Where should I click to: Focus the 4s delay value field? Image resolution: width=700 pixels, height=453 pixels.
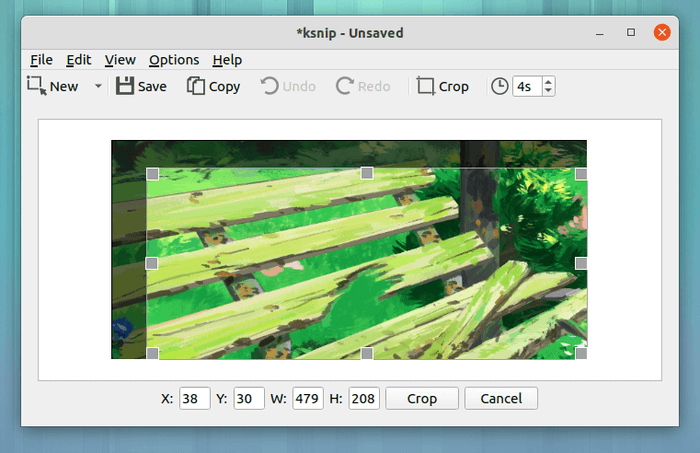click(527, 86)
